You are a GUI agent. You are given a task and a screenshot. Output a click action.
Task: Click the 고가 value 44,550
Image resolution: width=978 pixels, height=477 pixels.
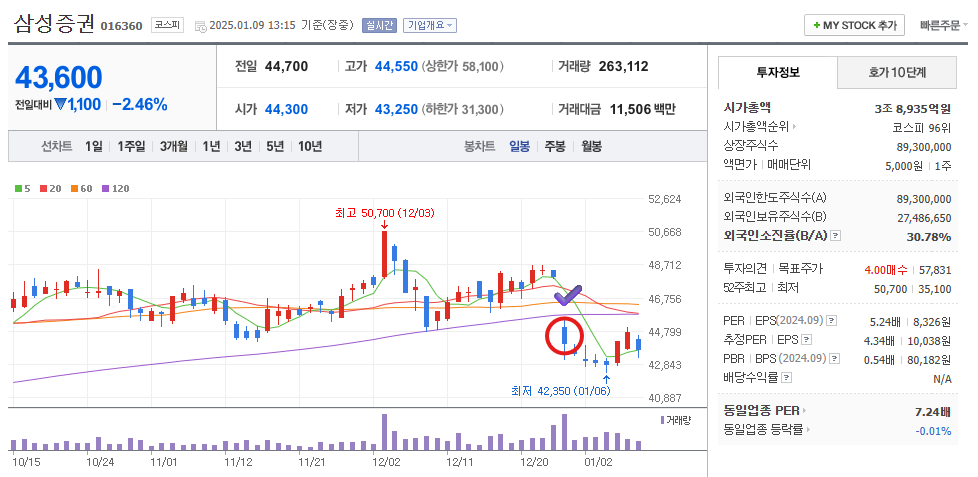pos(396,66)
